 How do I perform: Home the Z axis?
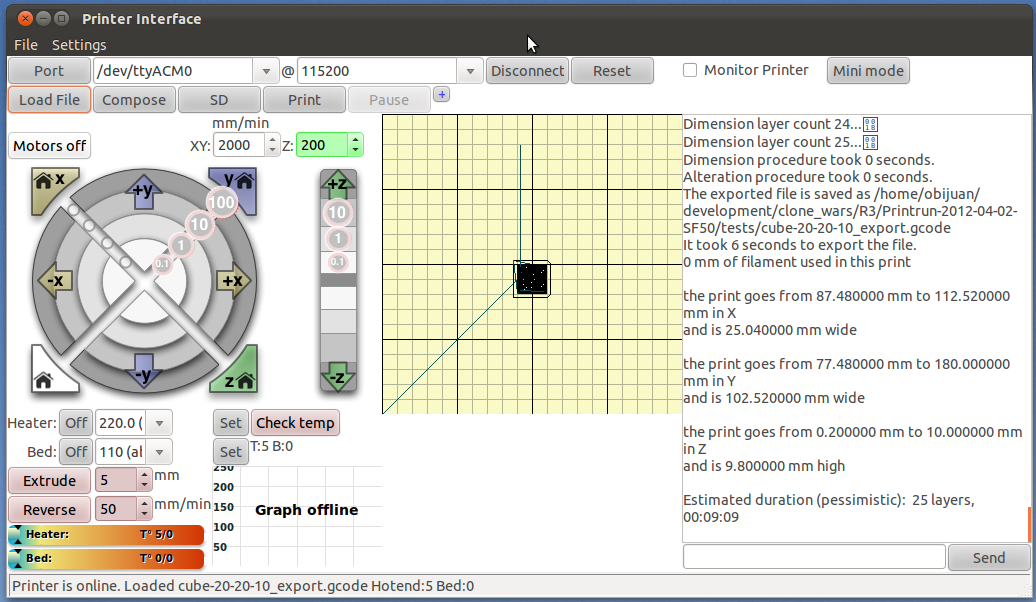[236, 375]
